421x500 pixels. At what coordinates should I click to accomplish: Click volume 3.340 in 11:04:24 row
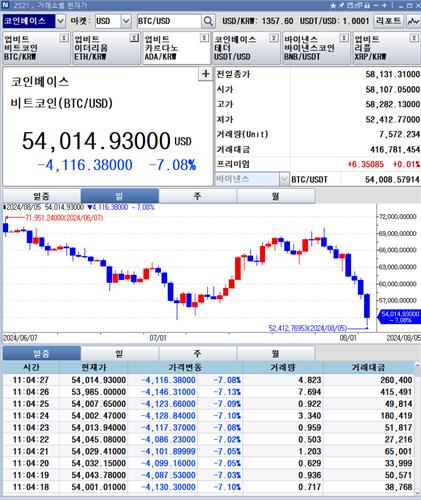310,416
